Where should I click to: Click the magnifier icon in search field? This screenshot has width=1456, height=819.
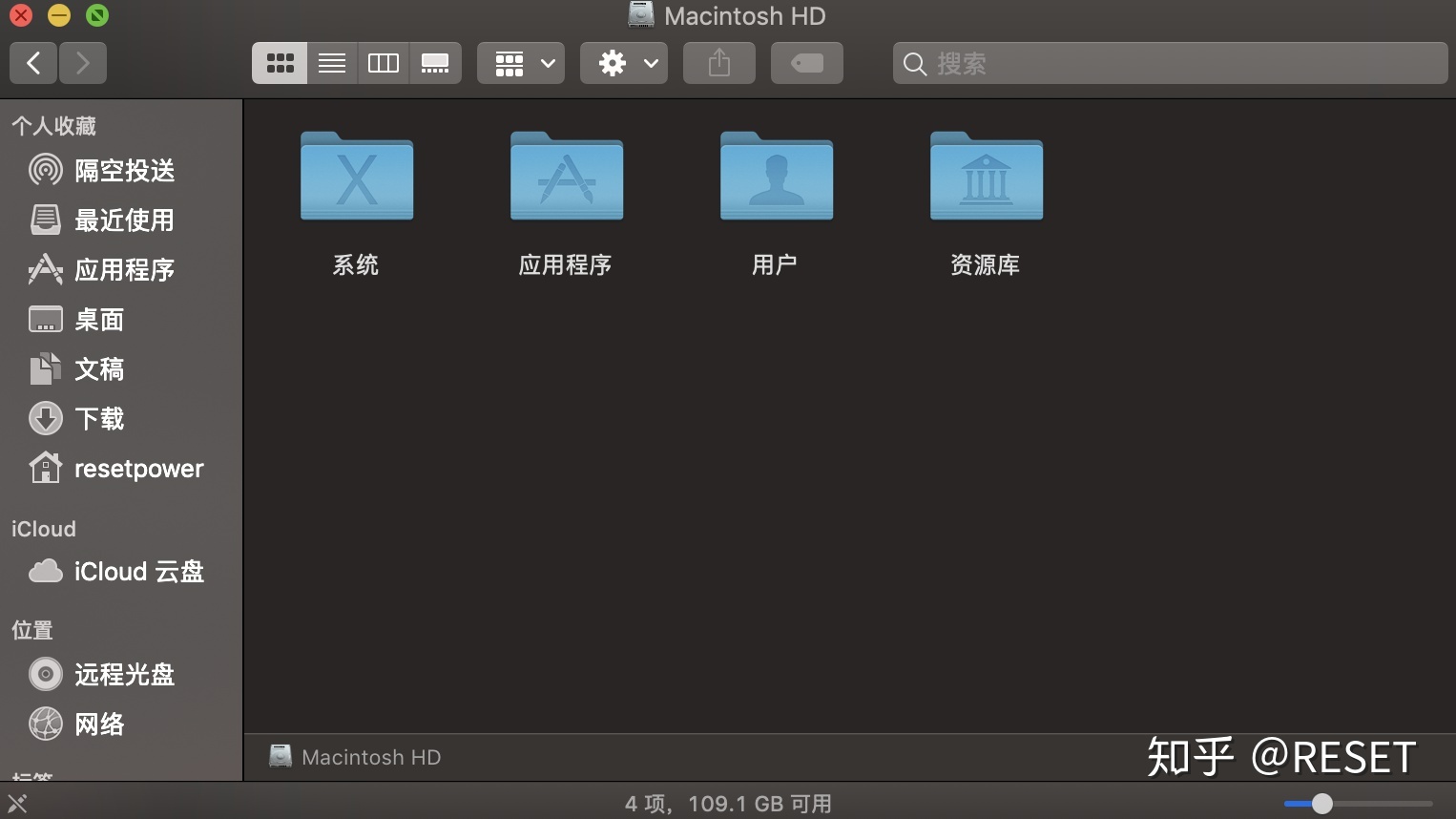(x=914, y=64)
